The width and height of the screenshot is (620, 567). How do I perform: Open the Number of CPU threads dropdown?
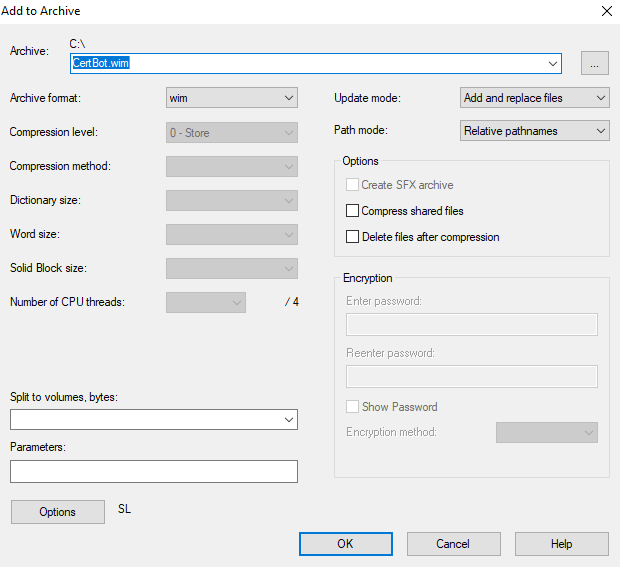point(206,302)
